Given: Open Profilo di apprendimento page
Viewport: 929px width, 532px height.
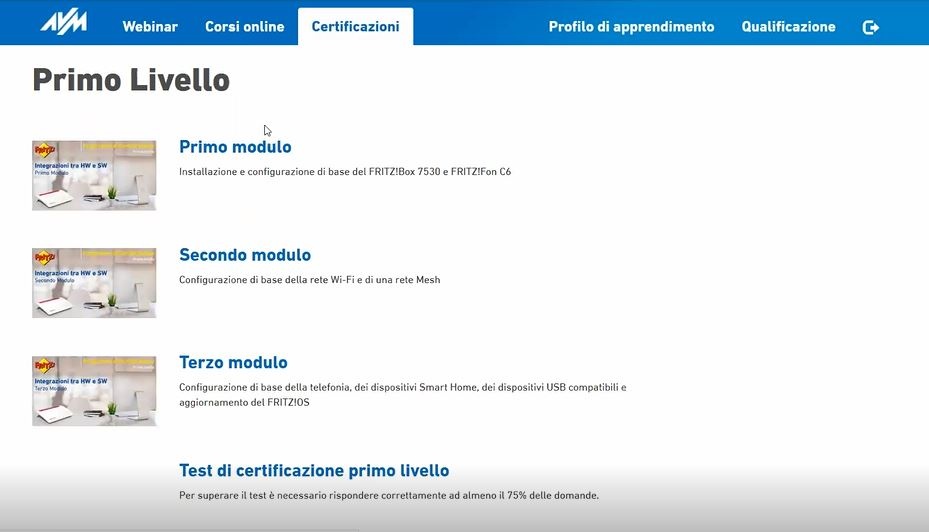Looking at the screenshot, I should (x=631, y=27).
